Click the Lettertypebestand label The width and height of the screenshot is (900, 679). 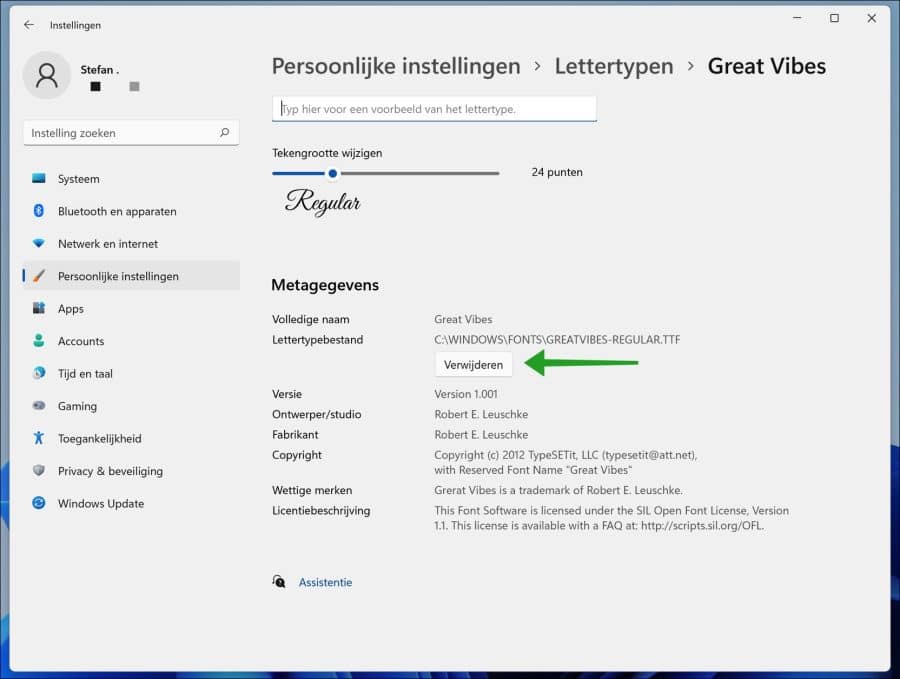(x=317, y=339)
